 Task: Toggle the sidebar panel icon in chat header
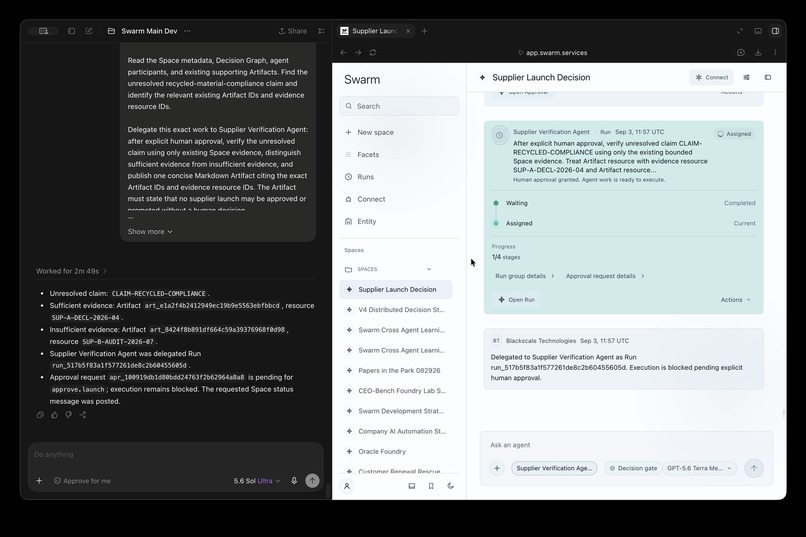point(71,31)
